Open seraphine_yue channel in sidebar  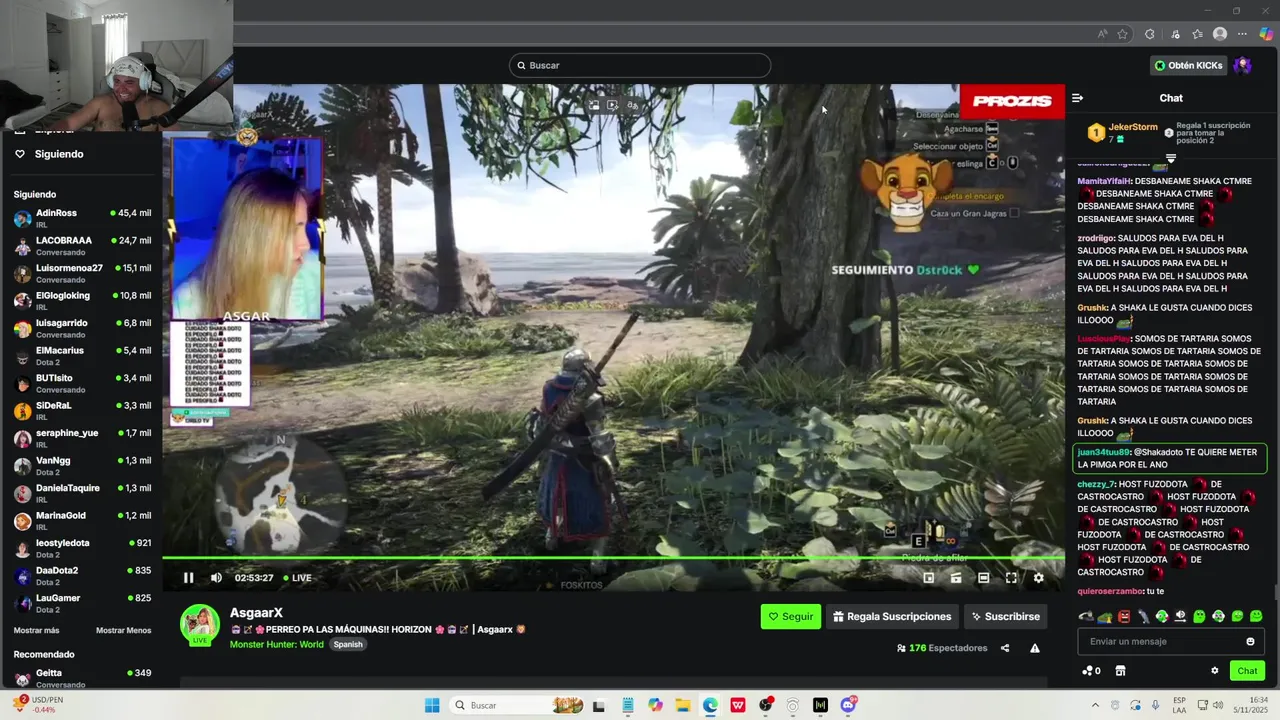coord(82,438)
